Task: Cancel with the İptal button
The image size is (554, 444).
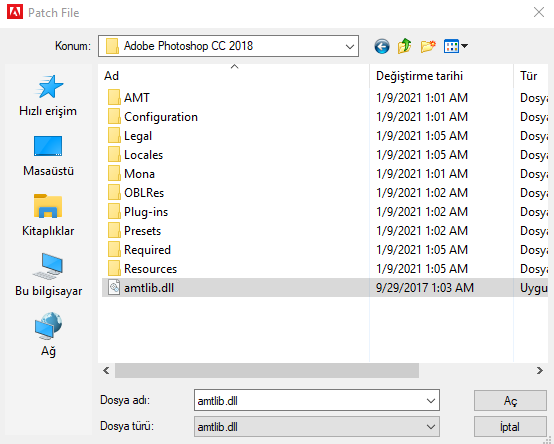Action: click(510, 427)
